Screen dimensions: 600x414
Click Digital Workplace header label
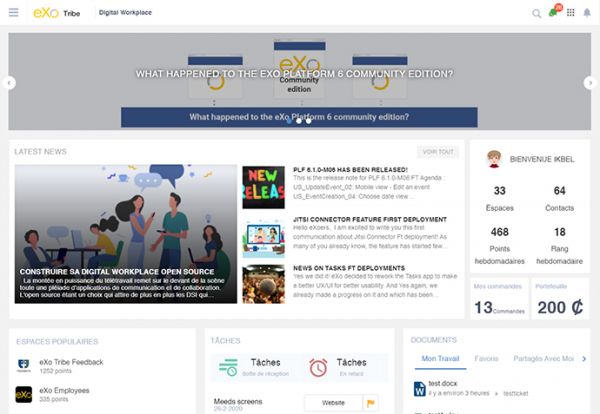pyautogui.click(x=125, y=13)
